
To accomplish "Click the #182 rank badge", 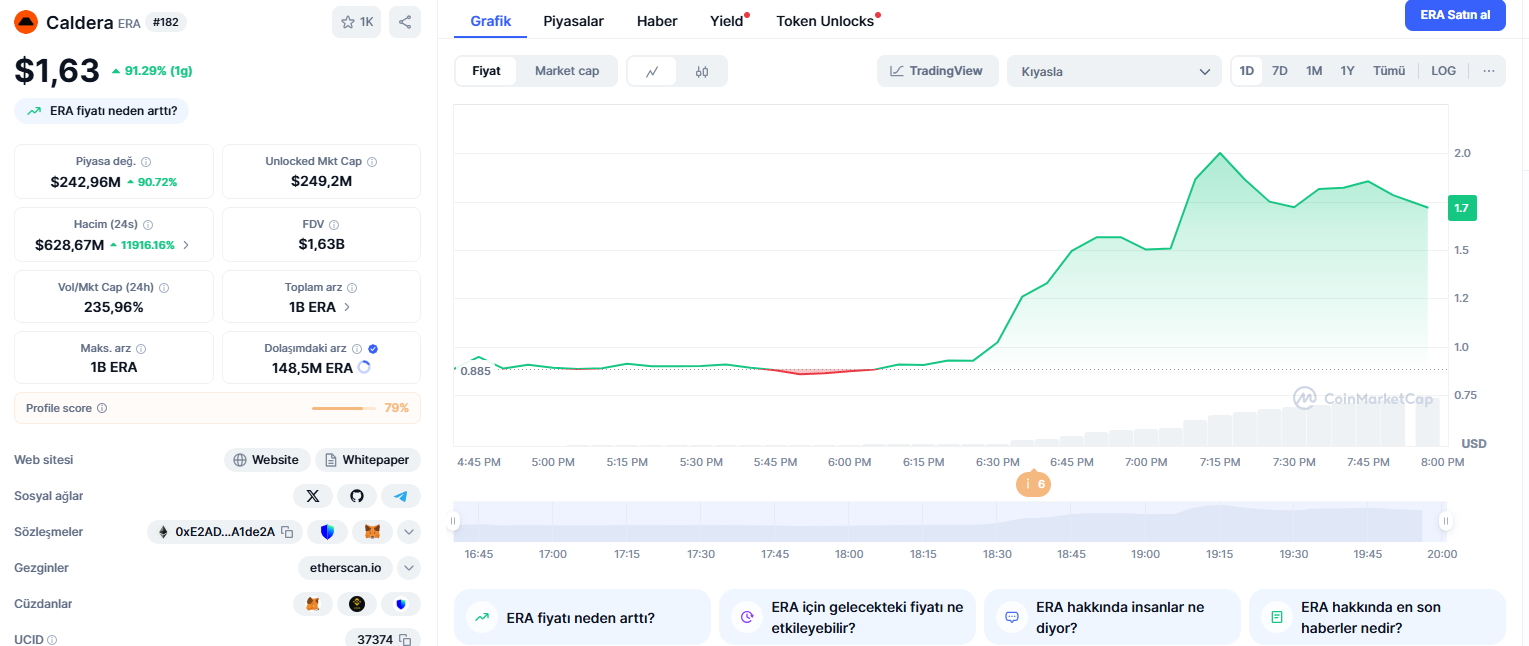I will (x=166, y=22).
